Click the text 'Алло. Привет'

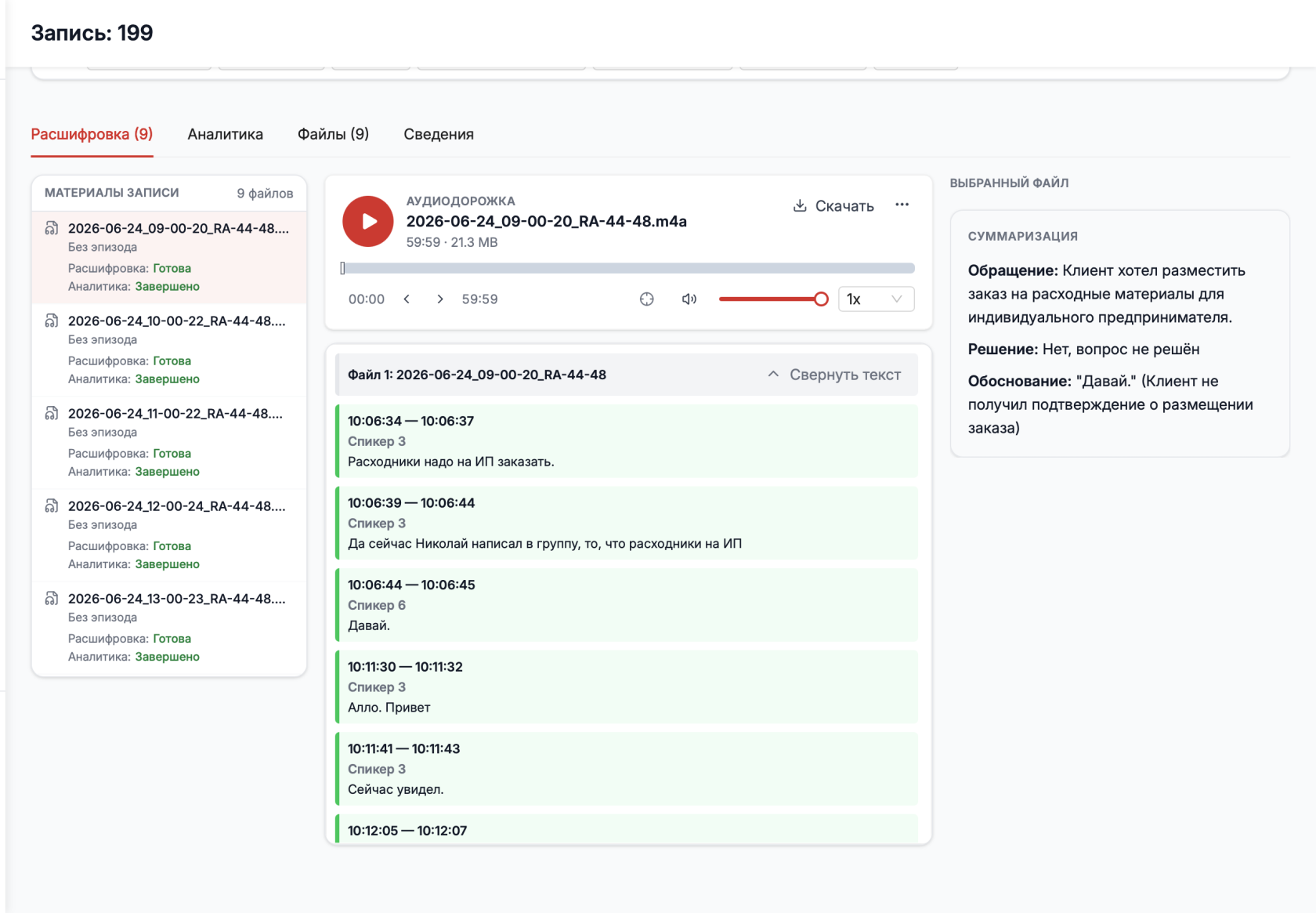pyautogui.click(x=389, y=707)
